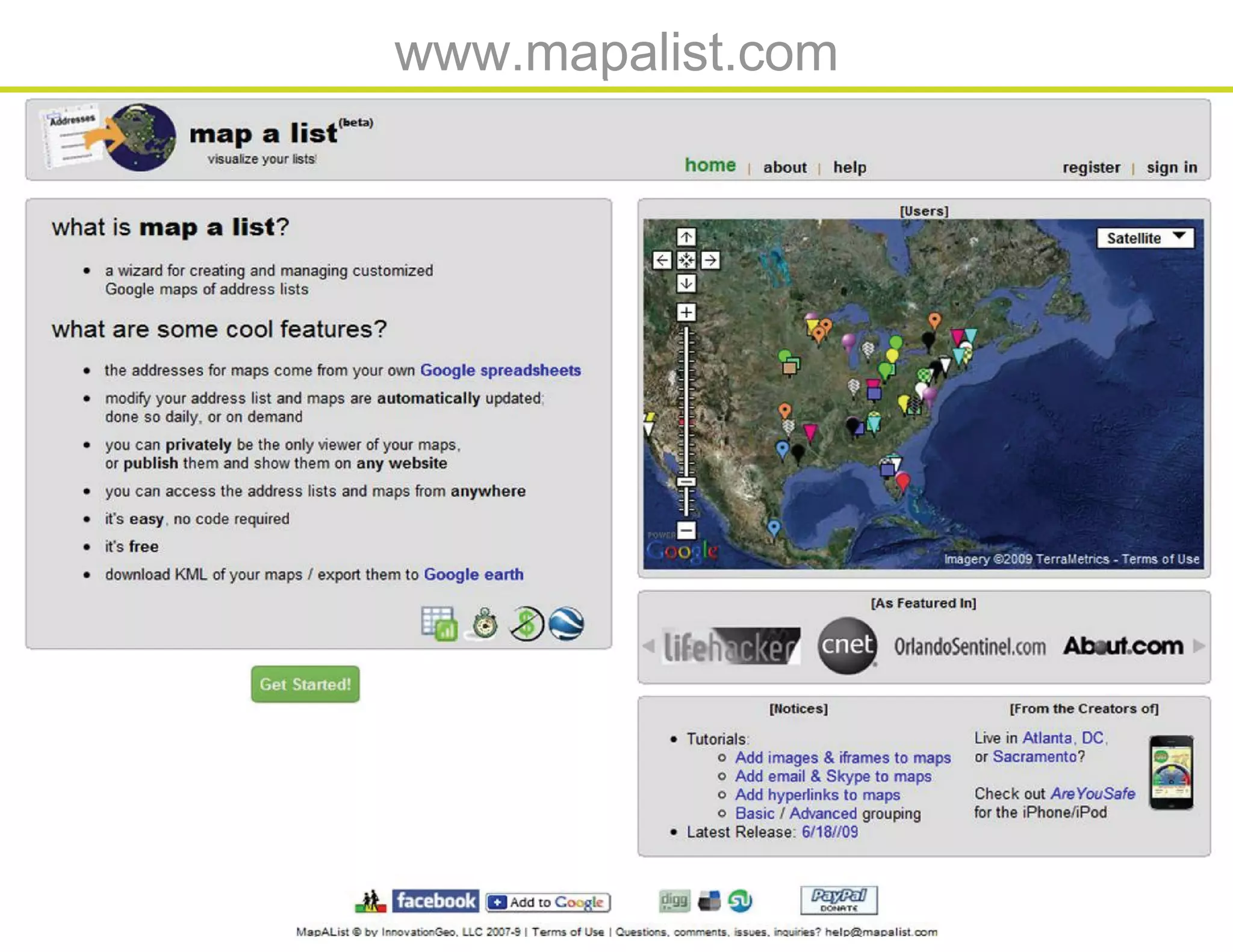Click the red marker in Florida

(903, 481)
